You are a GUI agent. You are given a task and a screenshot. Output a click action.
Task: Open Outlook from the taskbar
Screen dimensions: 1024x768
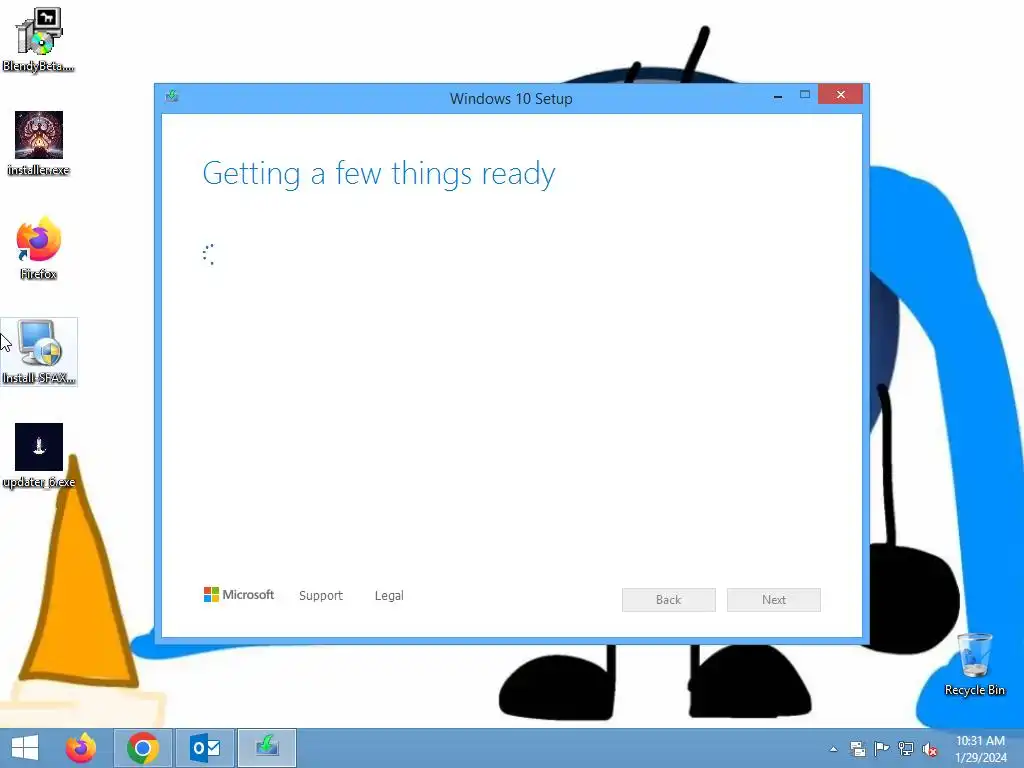[x=205, y=748]
